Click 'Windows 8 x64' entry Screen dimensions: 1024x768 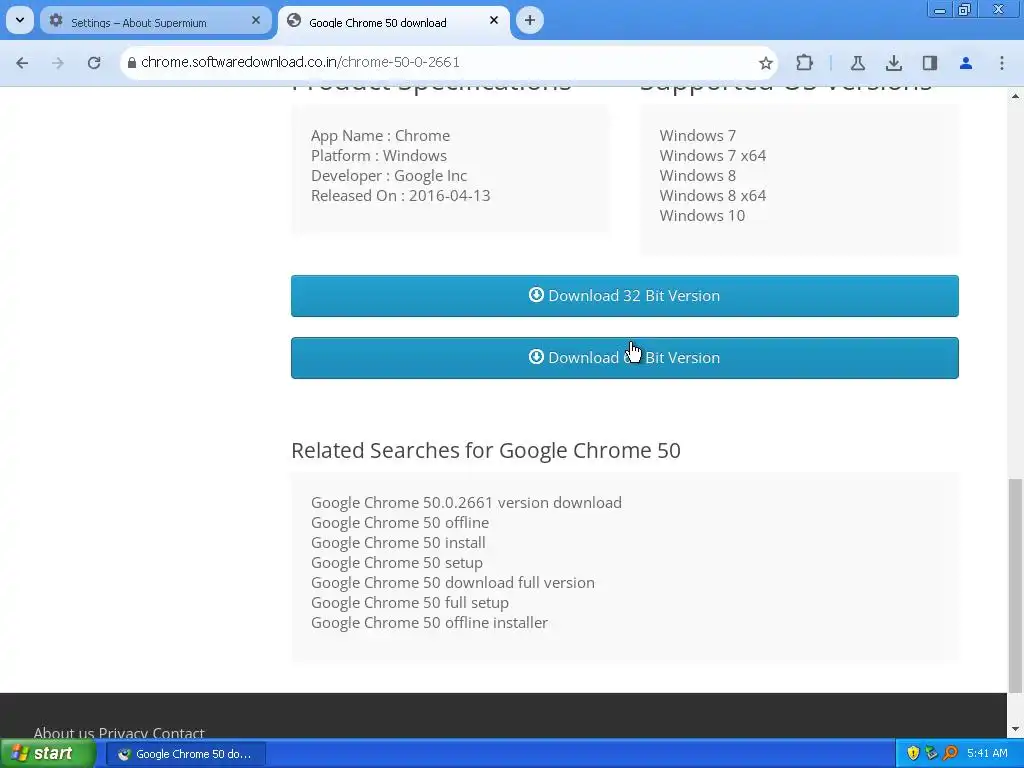click(x=712, y=196)
